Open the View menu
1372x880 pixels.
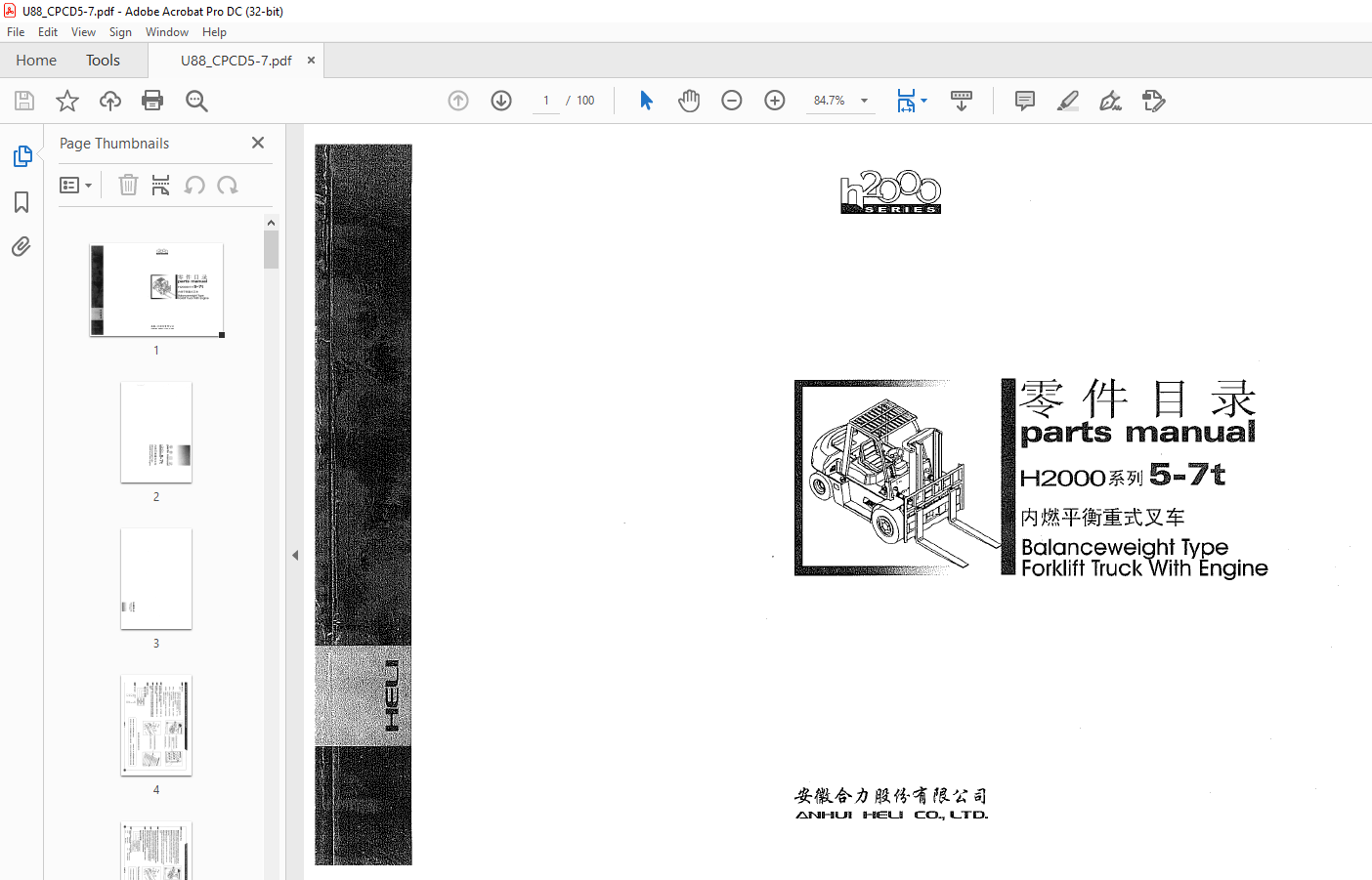[x=83, y=32]
